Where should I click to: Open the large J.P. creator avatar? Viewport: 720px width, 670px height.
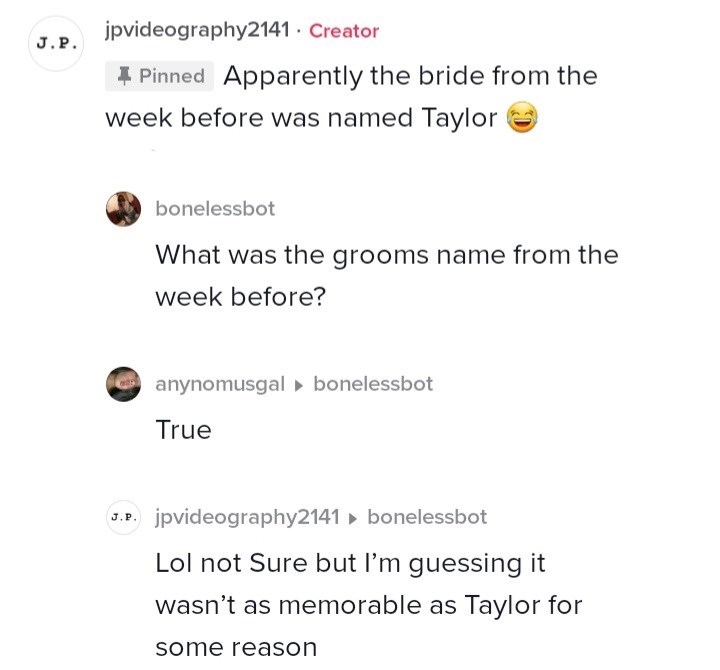pyautogui.click(x=55, y=44)
